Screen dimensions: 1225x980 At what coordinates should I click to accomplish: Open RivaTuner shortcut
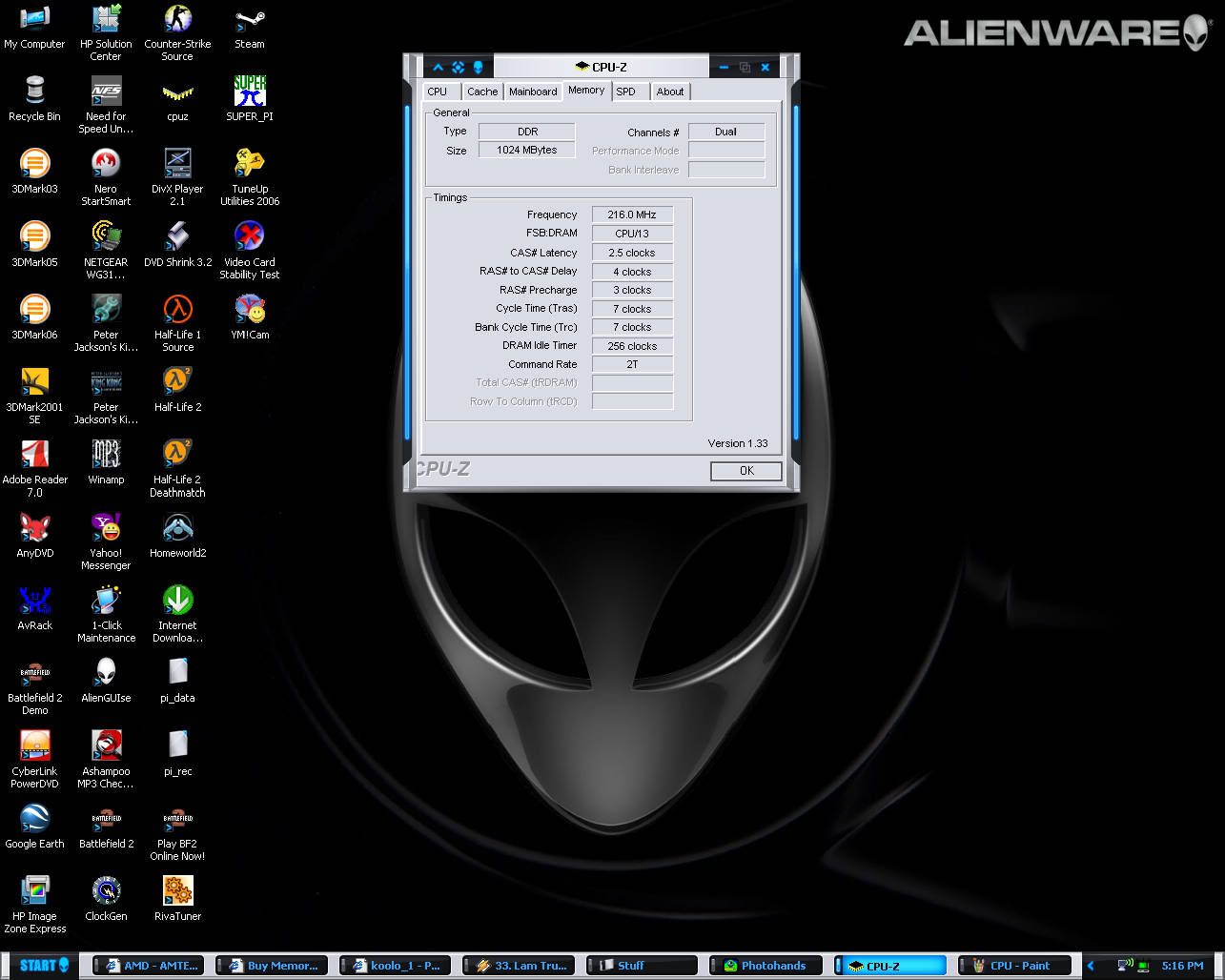coord(177,900)
